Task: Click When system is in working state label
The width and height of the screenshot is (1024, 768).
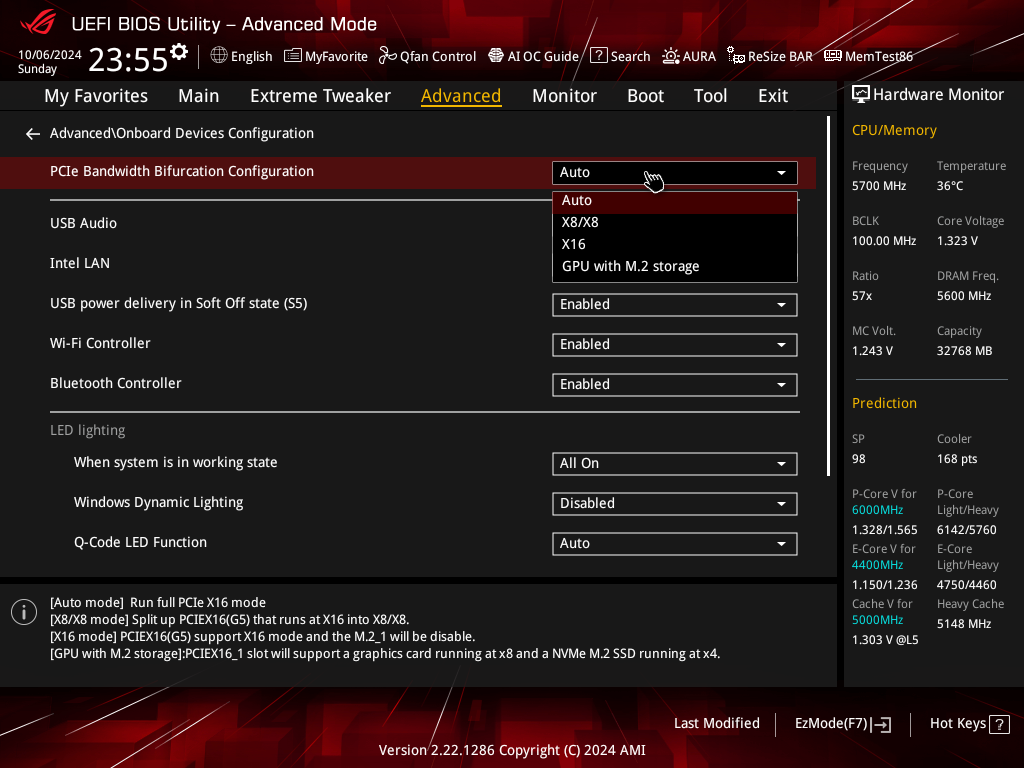Action: click(x=175, y=463)
